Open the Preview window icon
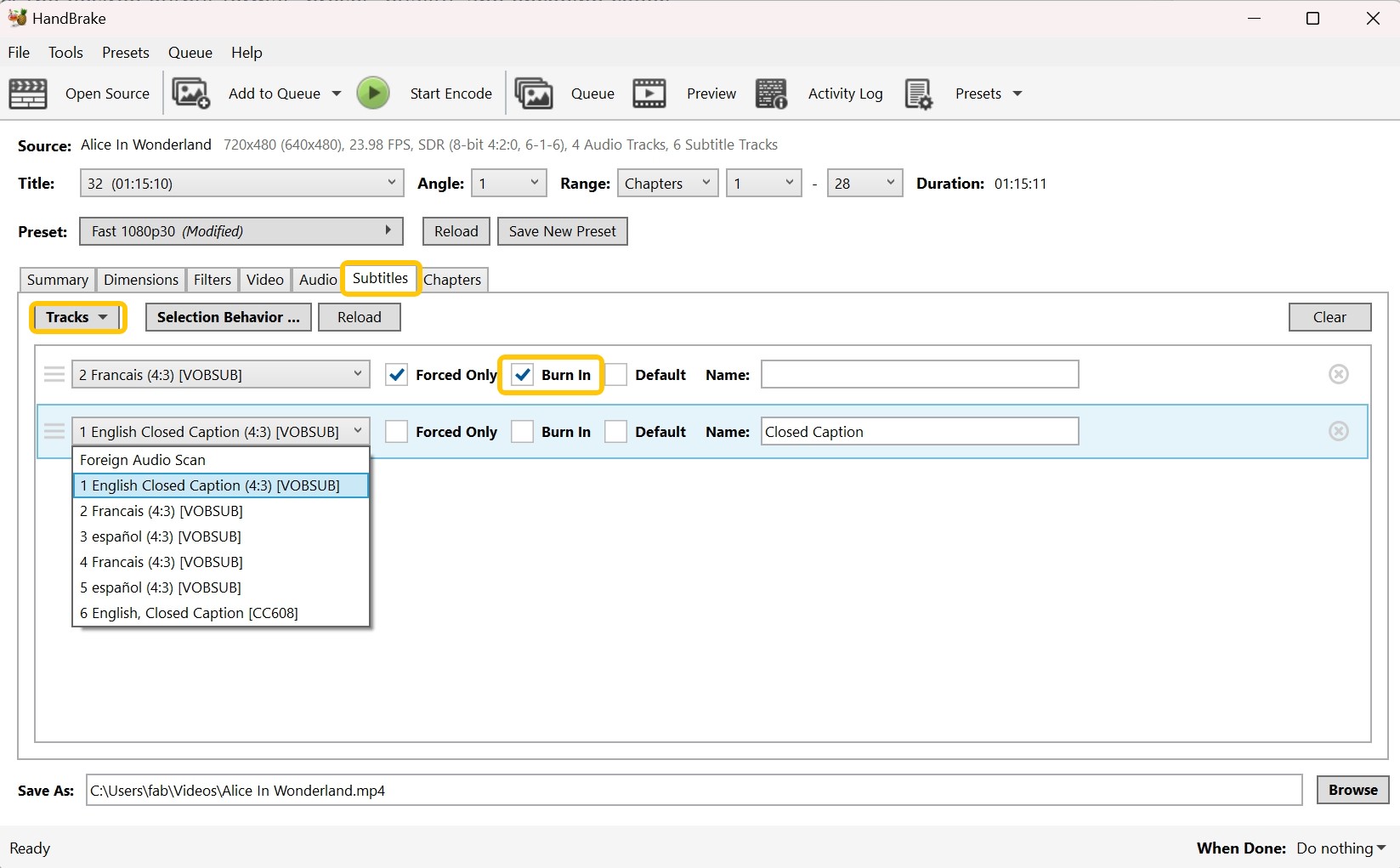The image size is (1400, 868). [649, 94]
